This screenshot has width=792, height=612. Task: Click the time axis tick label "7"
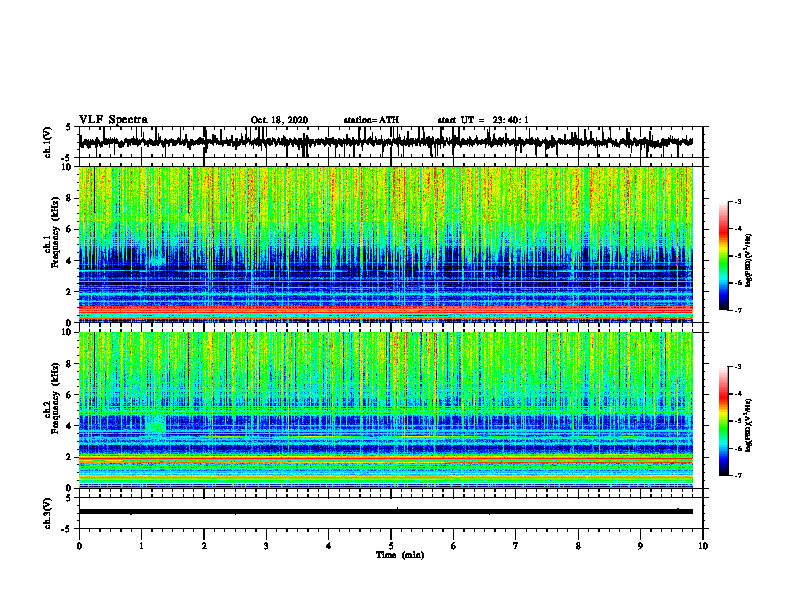click(516, 546)
